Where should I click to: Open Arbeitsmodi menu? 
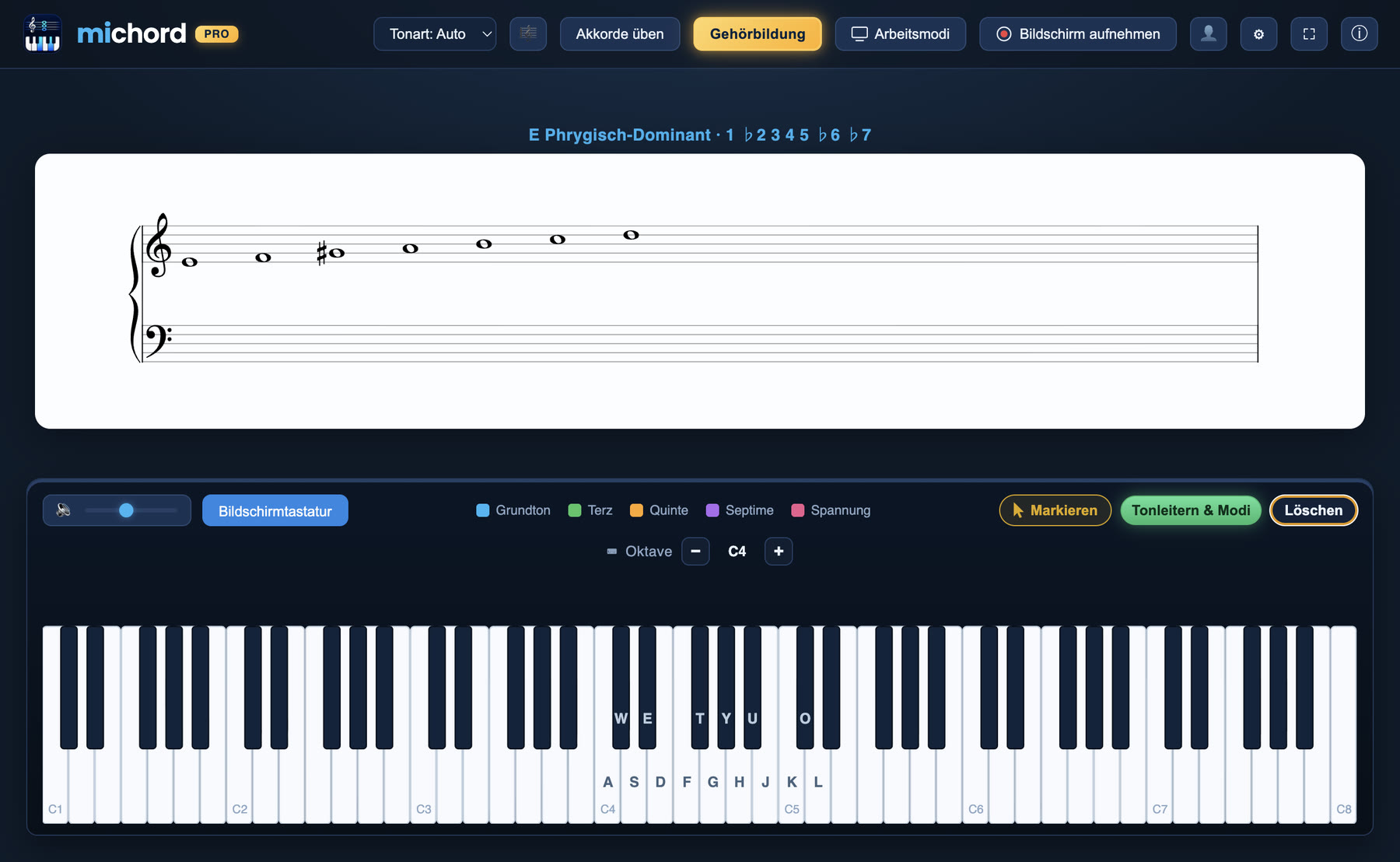click(901, 33)
